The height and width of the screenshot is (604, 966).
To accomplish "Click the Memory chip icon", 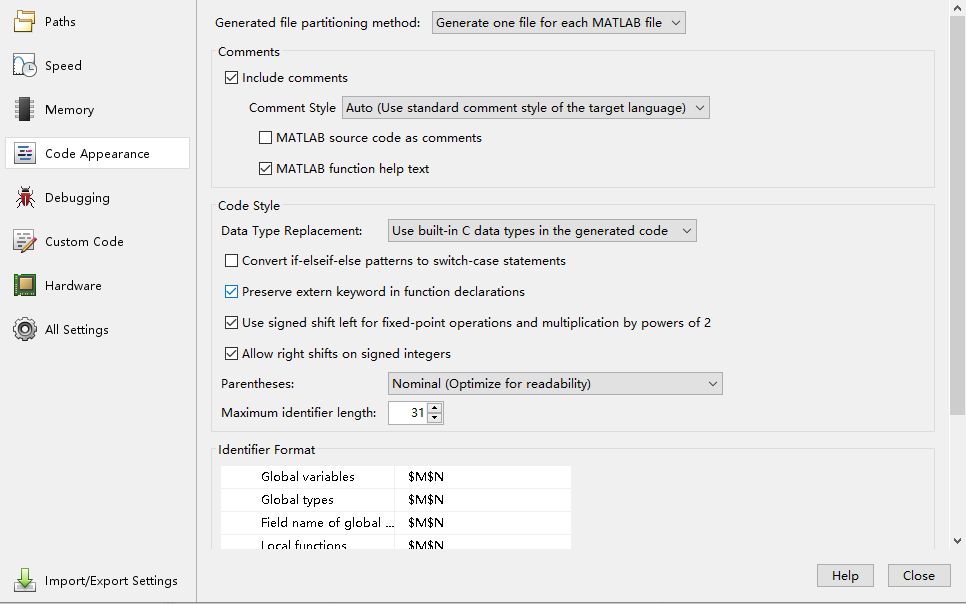I will (x=25, y=110).
